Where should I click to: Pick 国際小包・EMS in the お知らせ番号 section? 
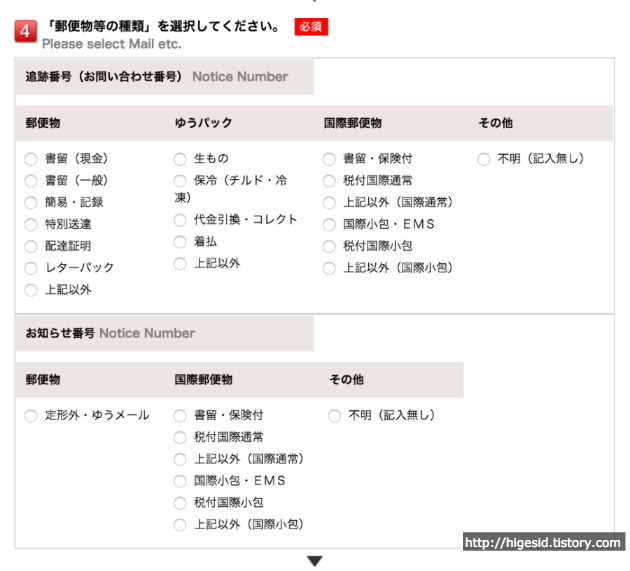[x=180, y=481]
